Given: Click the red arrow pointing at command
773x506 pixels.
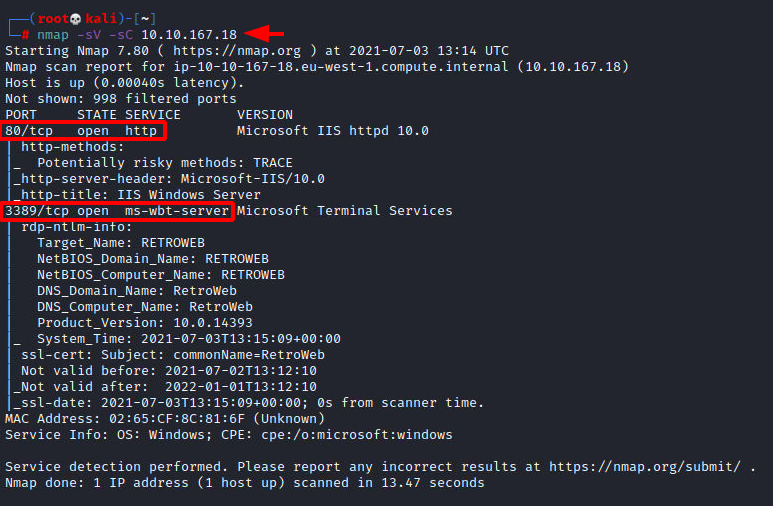Looking at the screenshot, I should click(x=264, y=34).
